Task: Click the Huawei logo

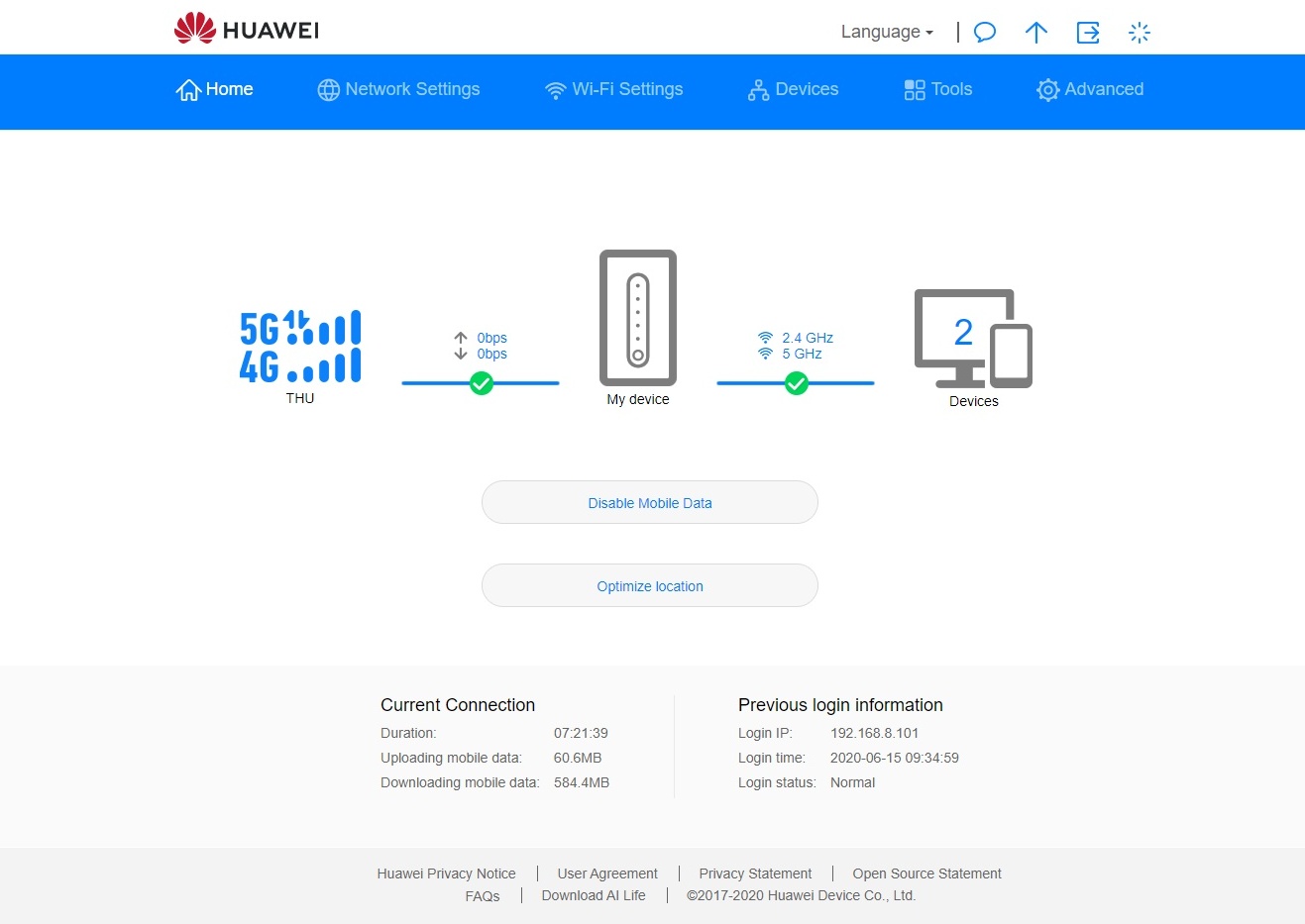Action: tap(247, 29)
